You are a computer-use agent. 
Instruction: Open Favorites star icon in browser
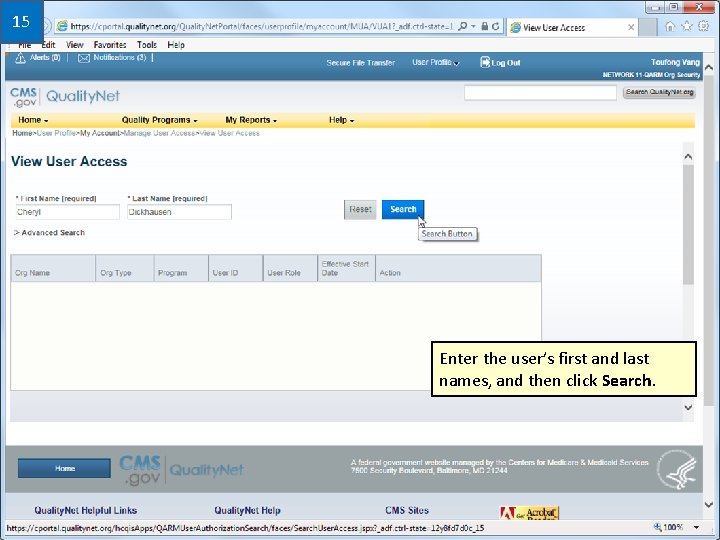click(x=686, y=26)
